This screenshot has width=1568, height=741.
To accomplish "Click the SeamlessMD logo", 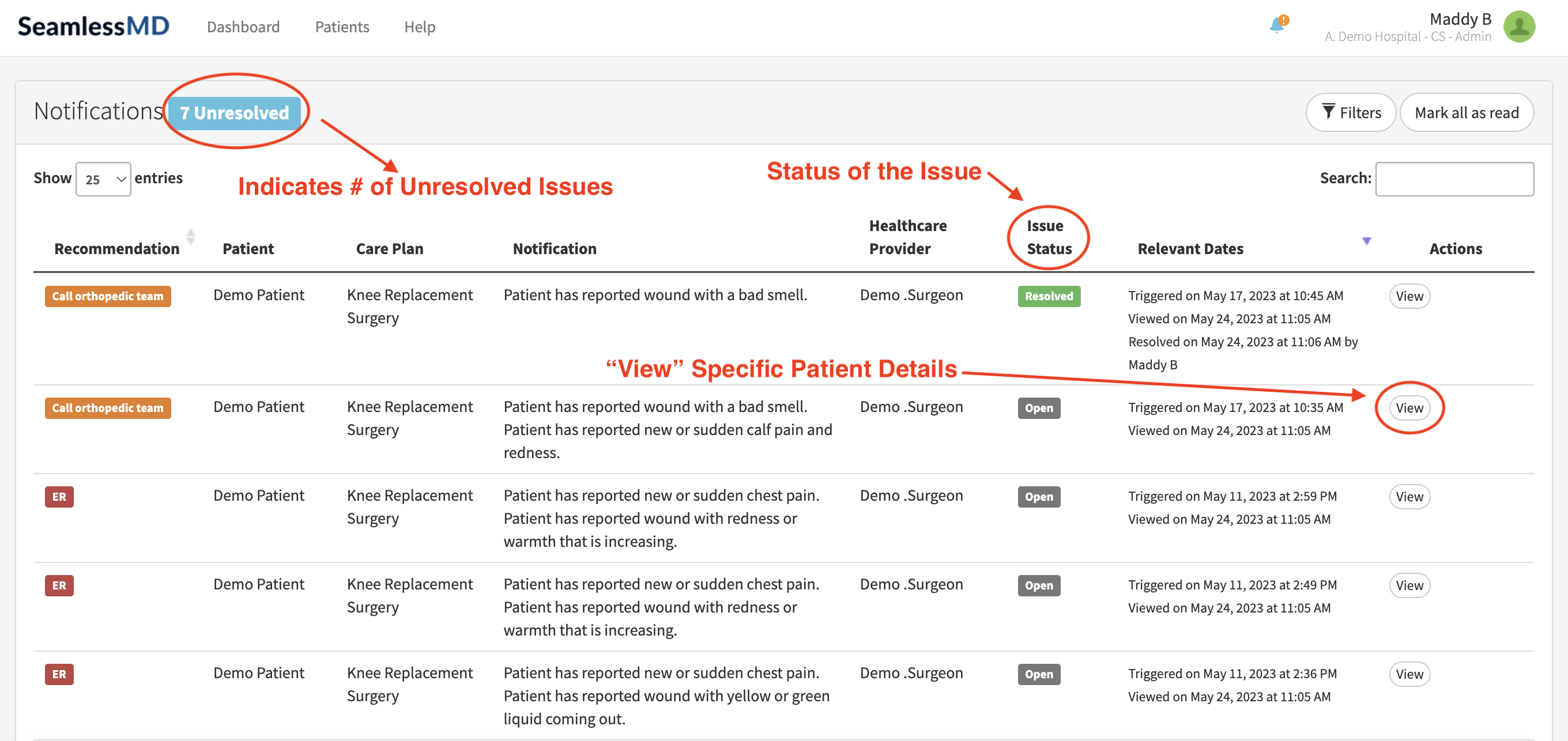I will coord(93,27).
